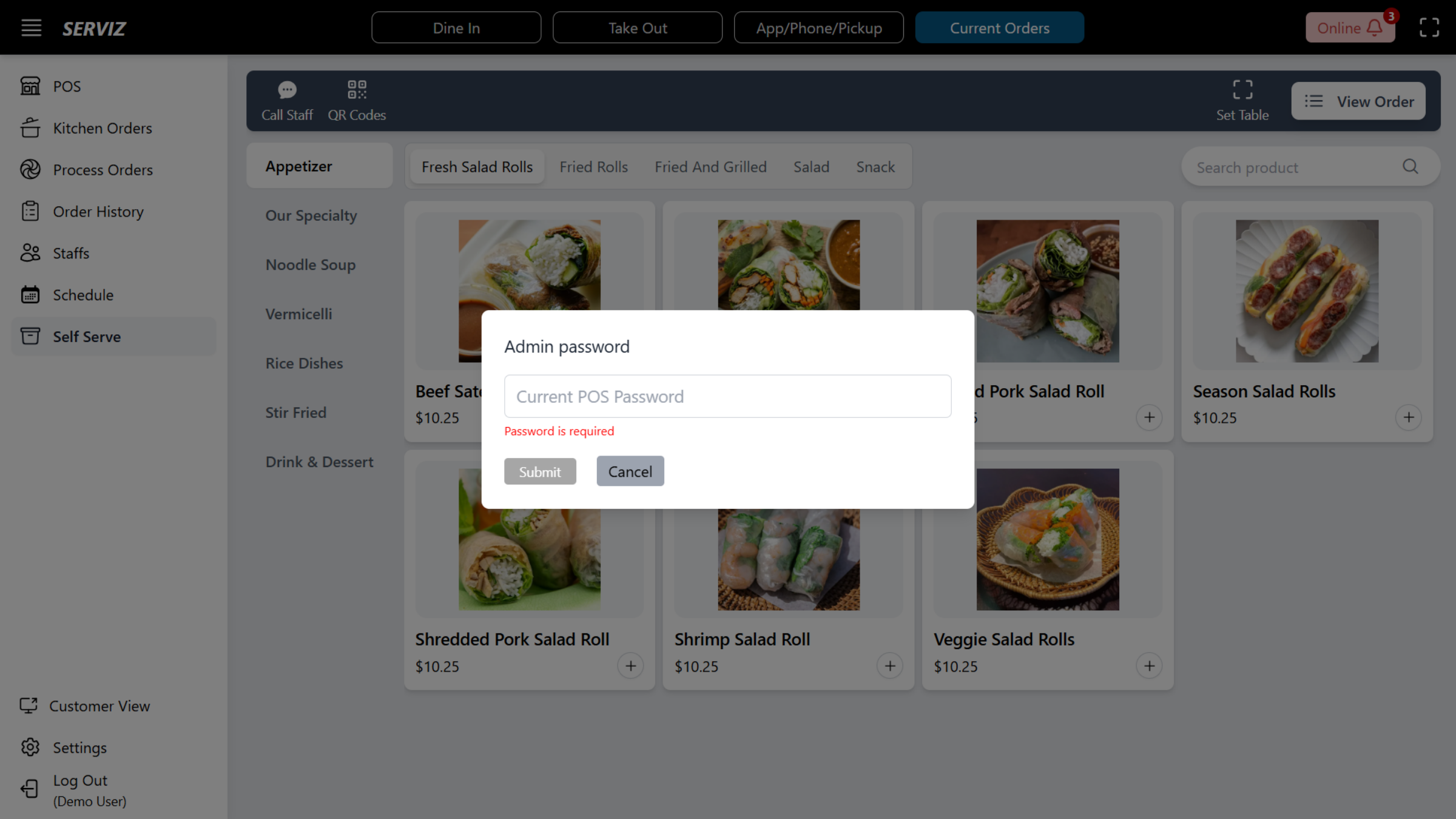Toggle fullscreen icon in top bar
This screenshot has width=1456, height=819.
tap(1429, 28)
